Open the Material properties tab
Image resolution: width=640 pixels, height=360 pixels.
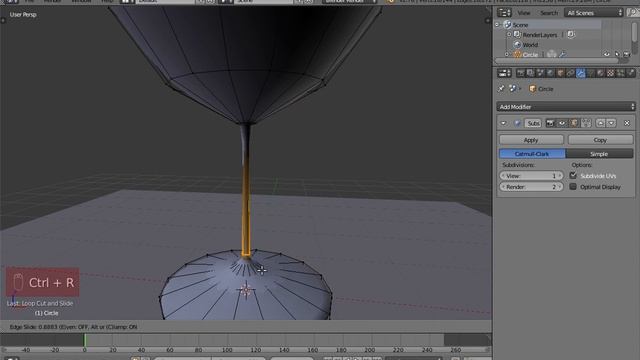[600, 73]
